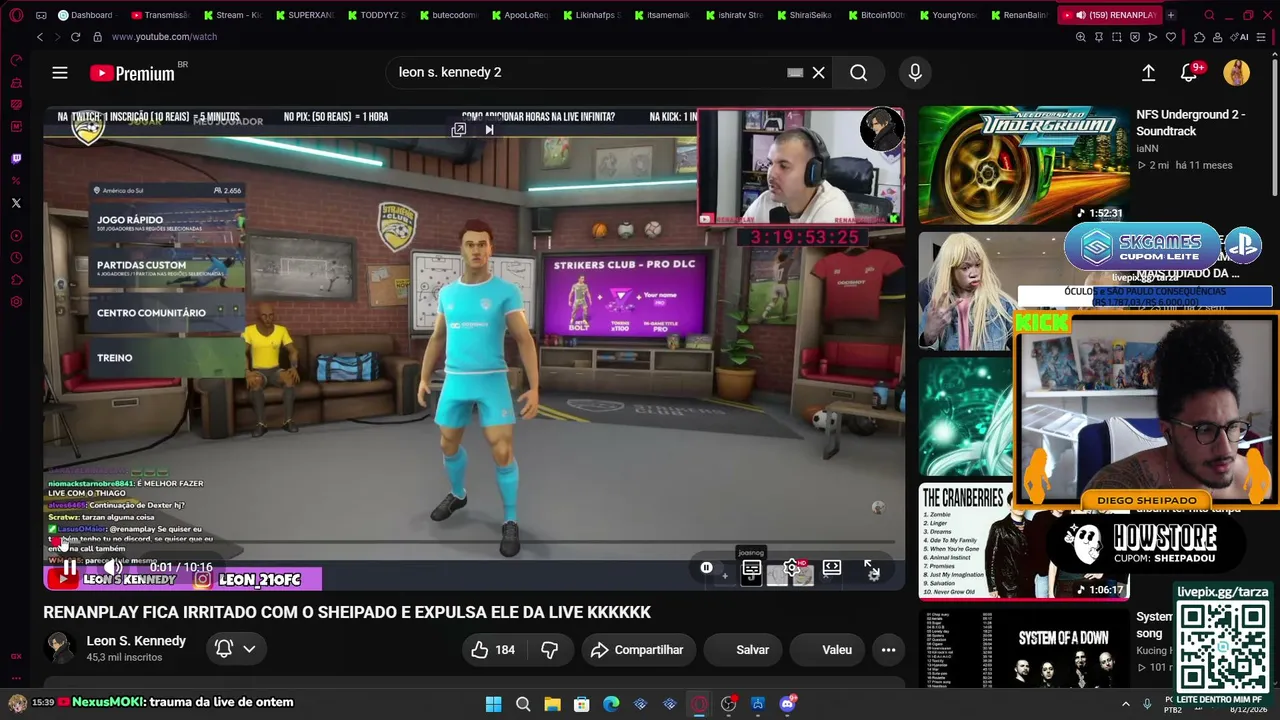This screenshot has height=720, width=1280.
Task: Clear the search box text
Action: pyautogui.click(x=818, y=73)
